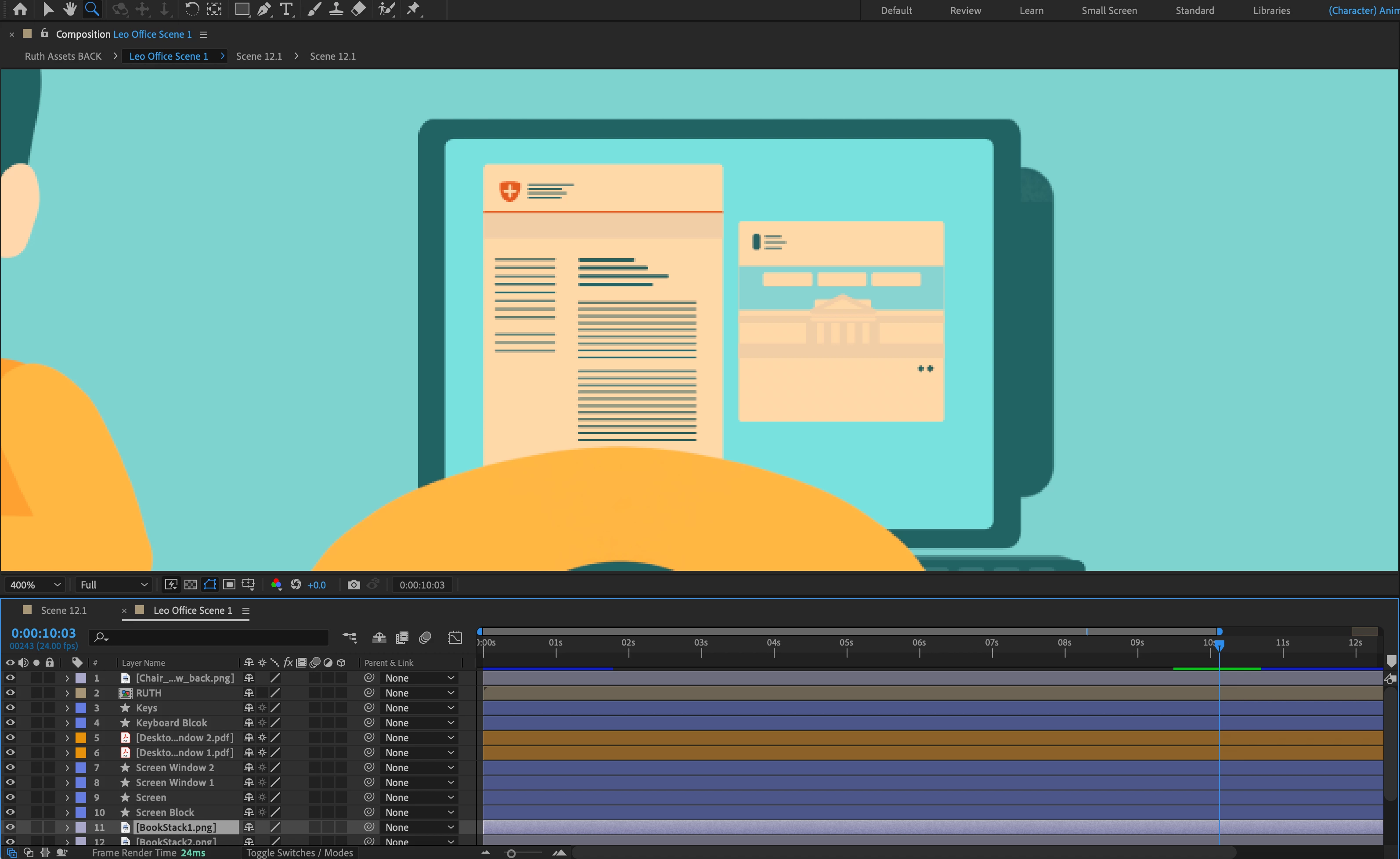
Task: Select the Puppet Pin tool
Action: click(414, 10)
